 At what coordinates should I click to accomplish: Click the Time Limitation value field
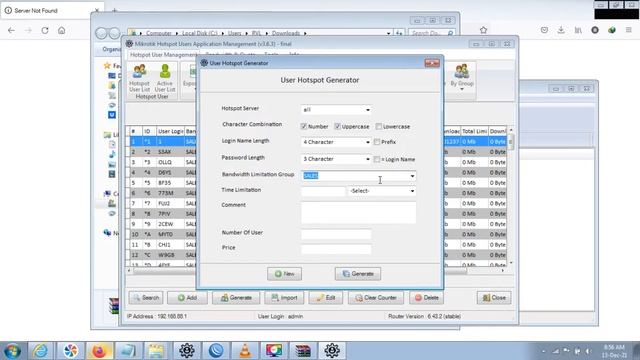pos(323,191)
